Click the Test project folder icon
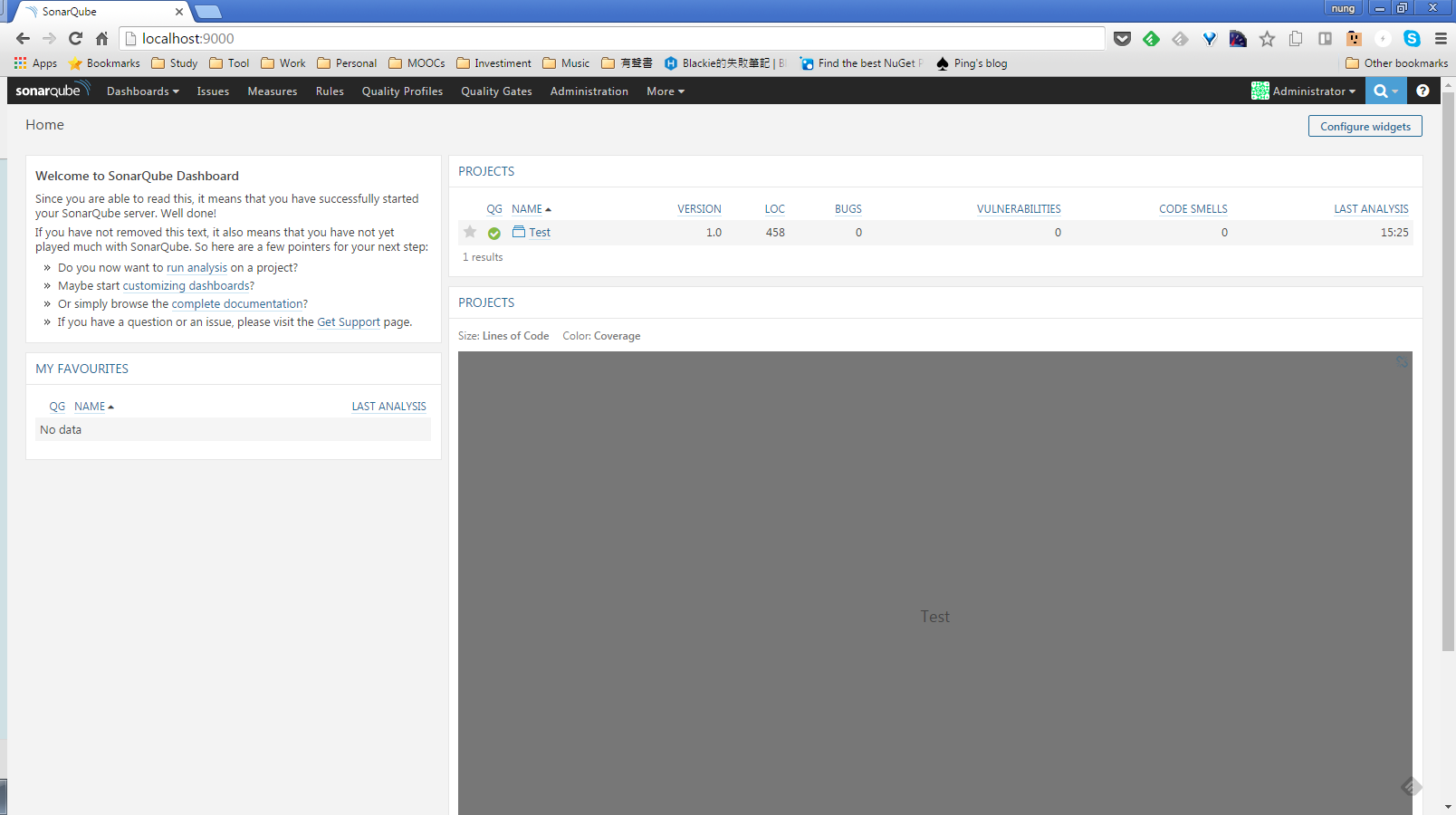This screenshot has width=1456, height=815. [519, 232]
